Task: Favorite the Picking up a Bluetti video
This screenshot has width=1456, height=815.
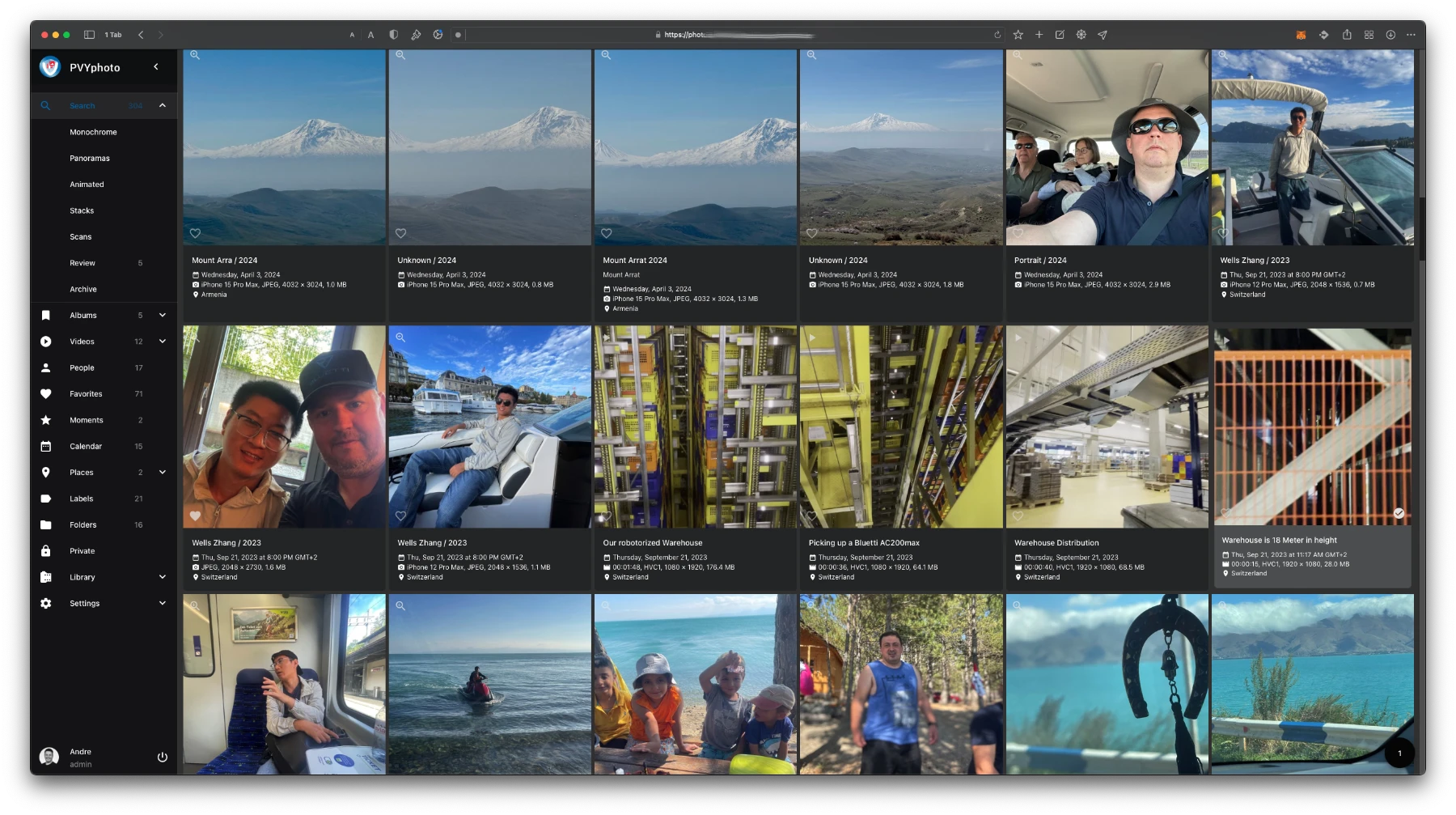Action: point(811,516)
